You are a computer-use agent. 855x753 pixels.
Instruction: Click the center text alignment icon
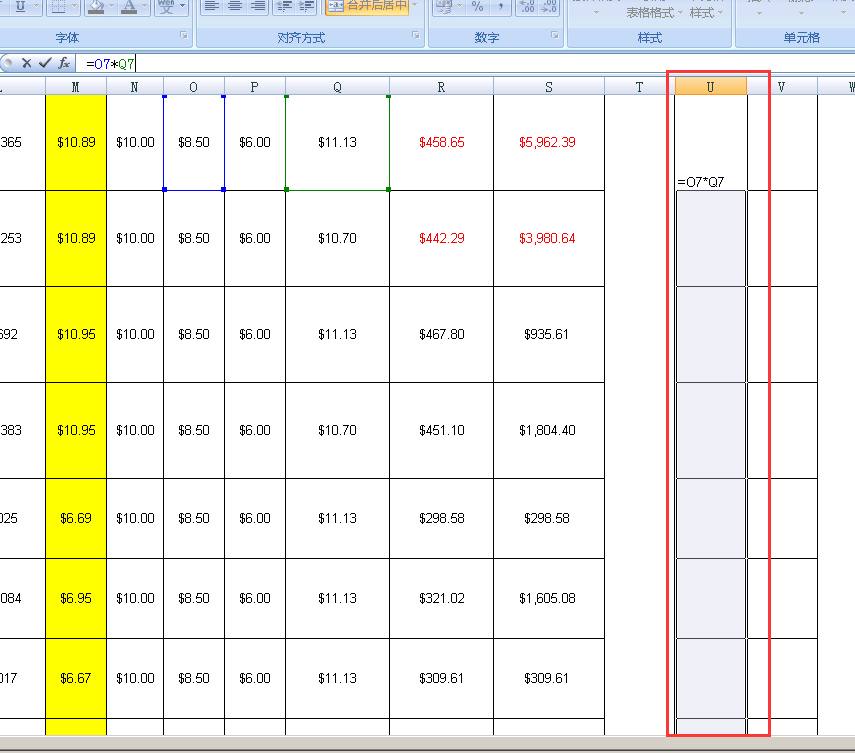point(234,6)
